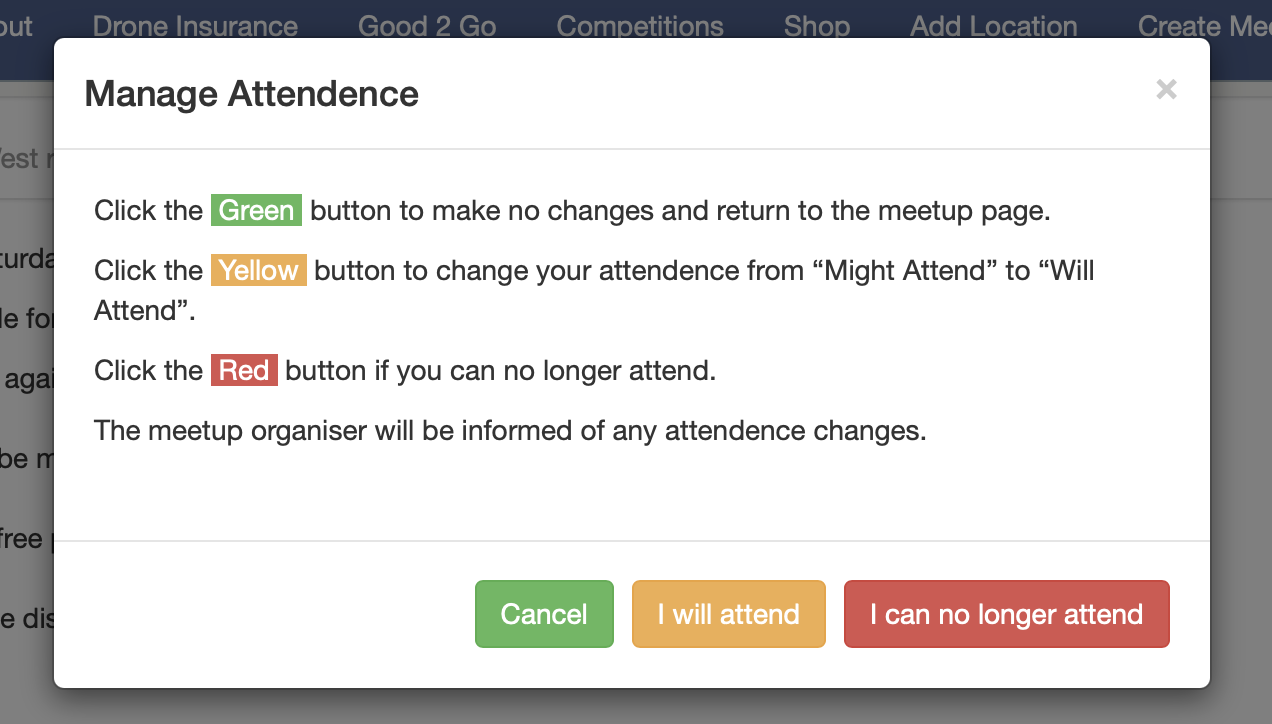This screenshot has width=1272, height=724.
Task: Click the Green highlighted label in the instructions
Action: (256, 211)
